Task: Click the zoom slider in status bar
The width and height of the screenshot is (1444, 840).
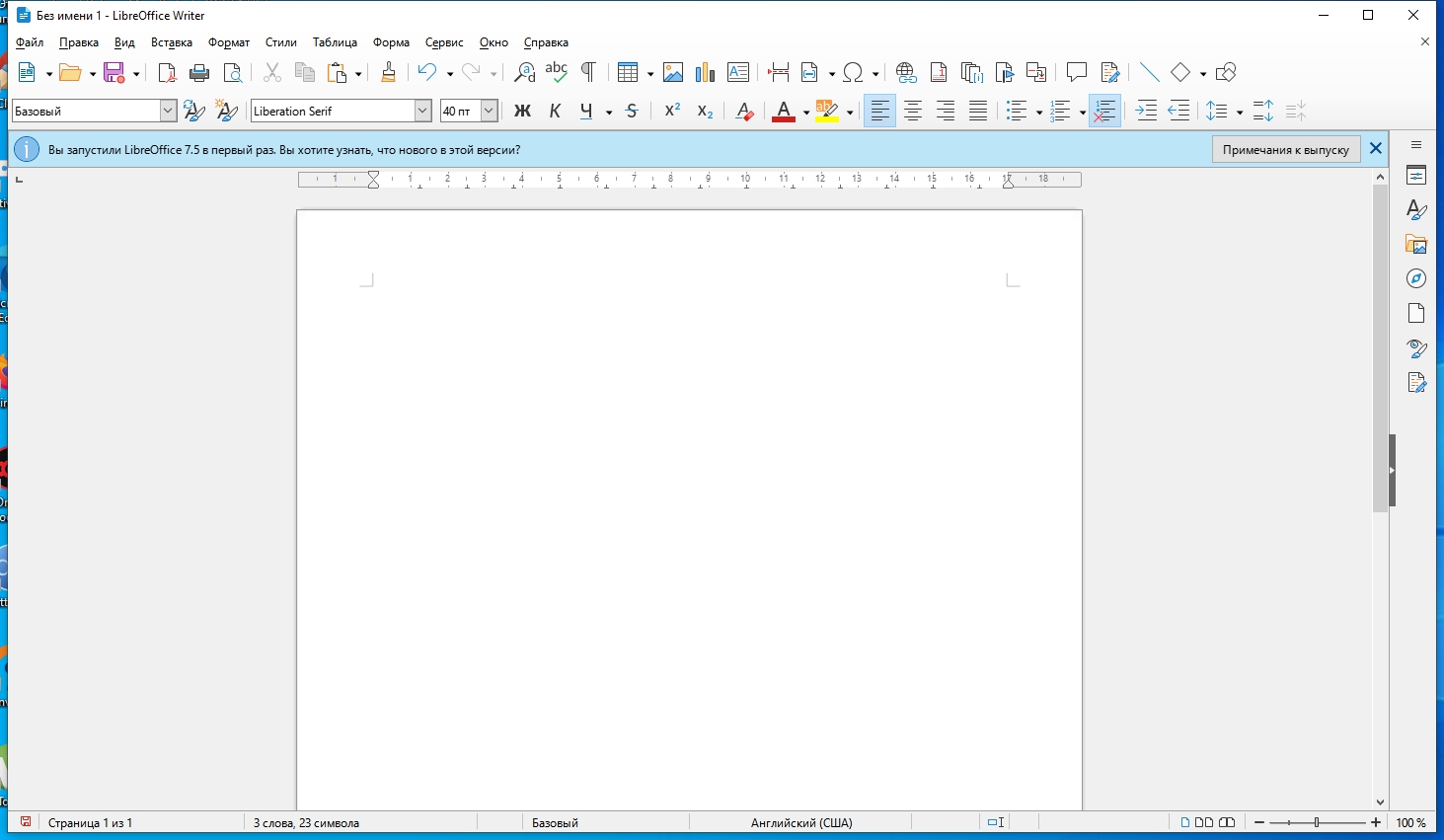Action: click(1317, 822)
